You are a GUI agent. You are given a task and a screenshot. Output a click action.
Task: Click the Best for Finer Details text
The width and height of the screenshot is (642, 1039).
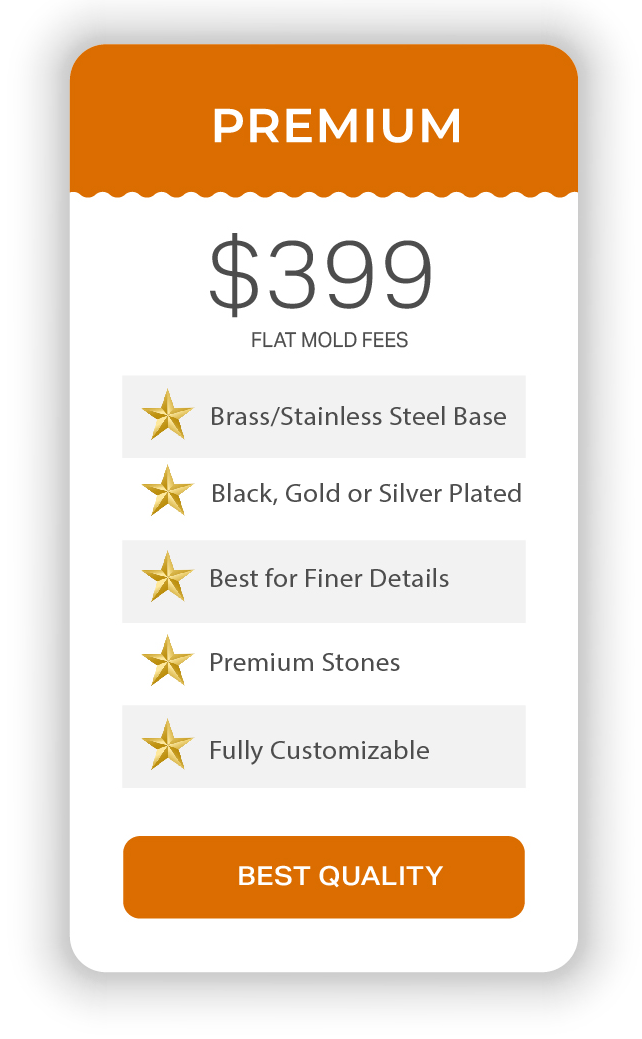[x=329, y=578]
